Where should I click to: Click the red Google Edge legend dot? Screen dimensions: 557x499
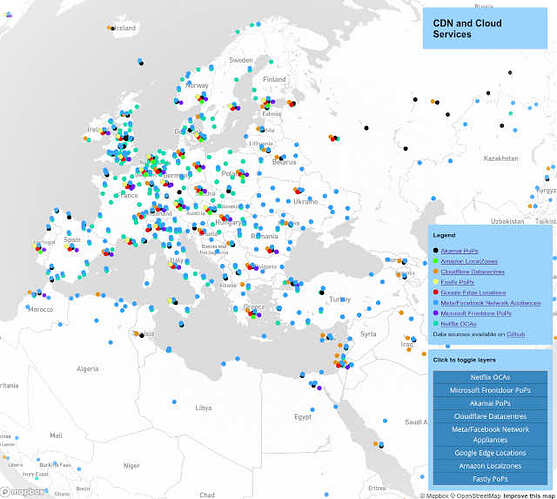436,292
